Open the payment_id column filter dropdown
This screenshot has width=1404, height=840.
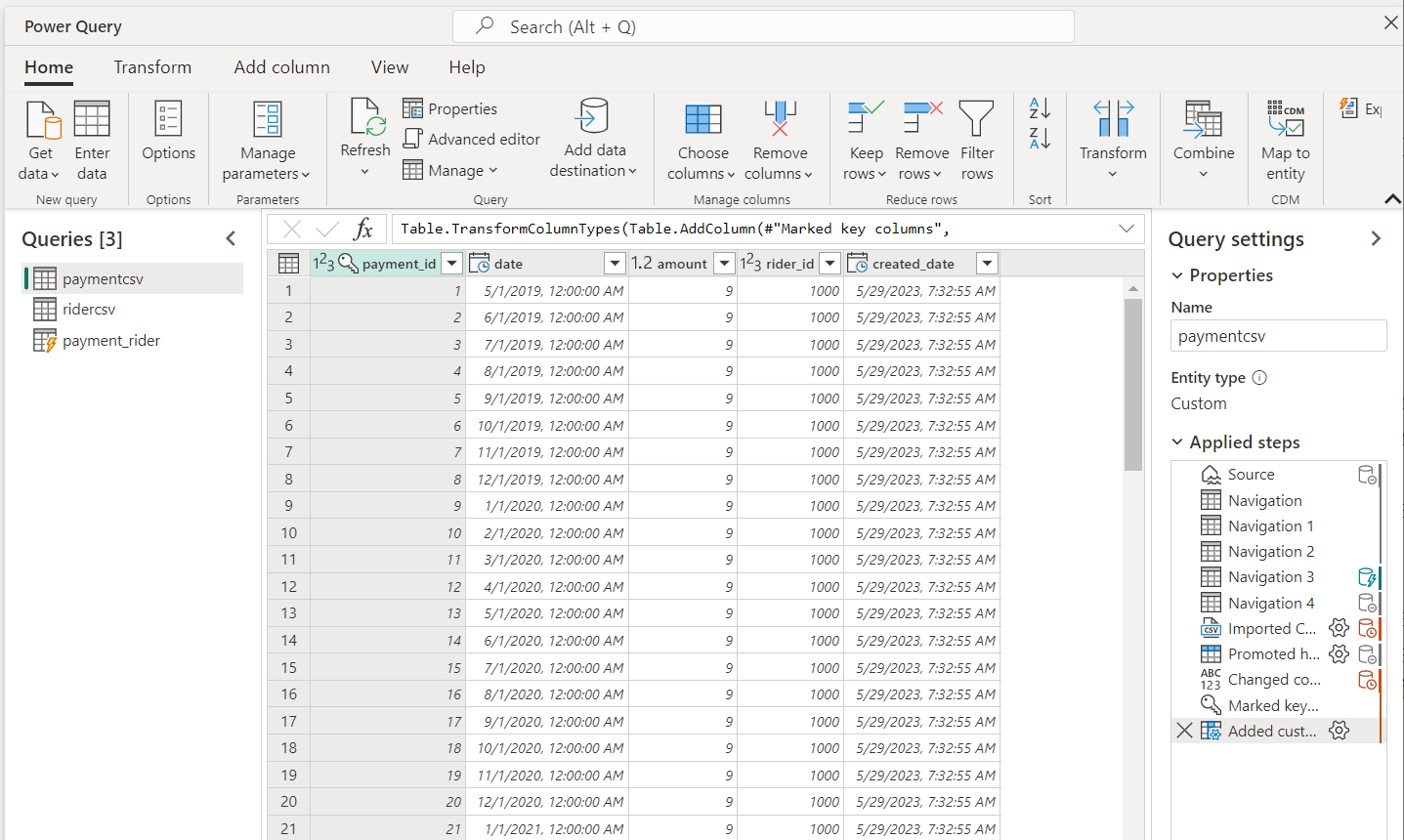[x=451, y=263]
